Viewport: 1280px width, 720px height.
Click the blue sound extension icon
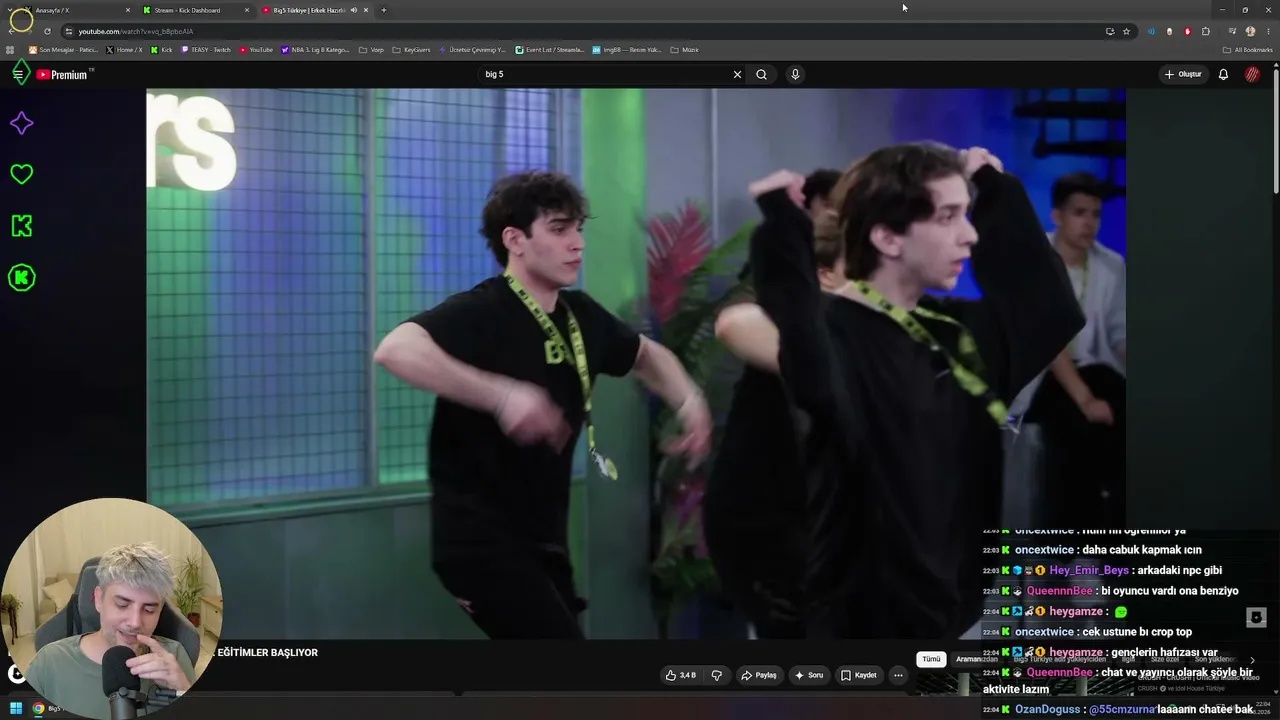coord(1151,31)
